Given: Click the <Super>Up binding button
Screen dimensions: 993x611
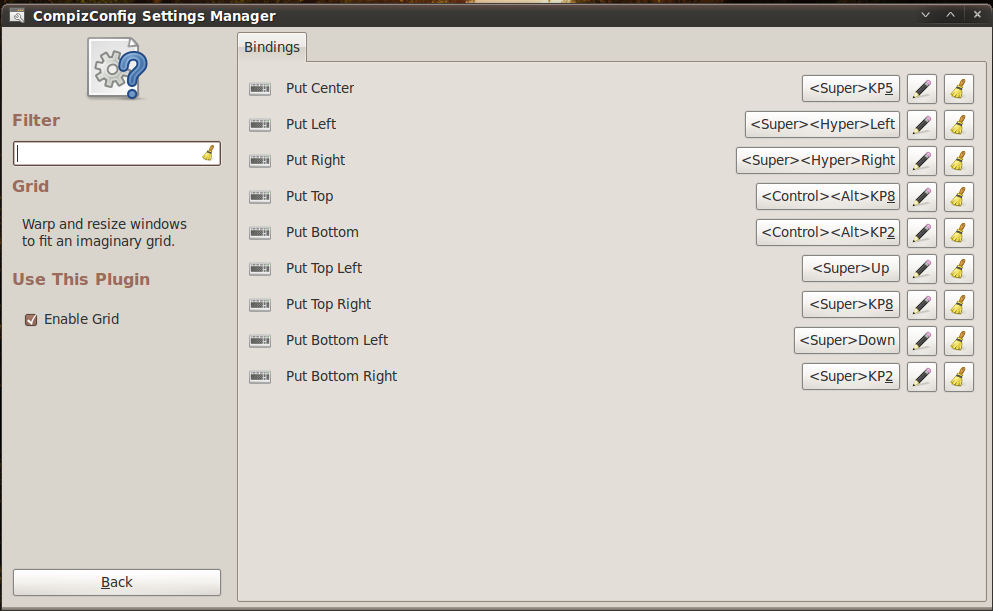Looking at the screenshot, I should [x=851, y=269].
